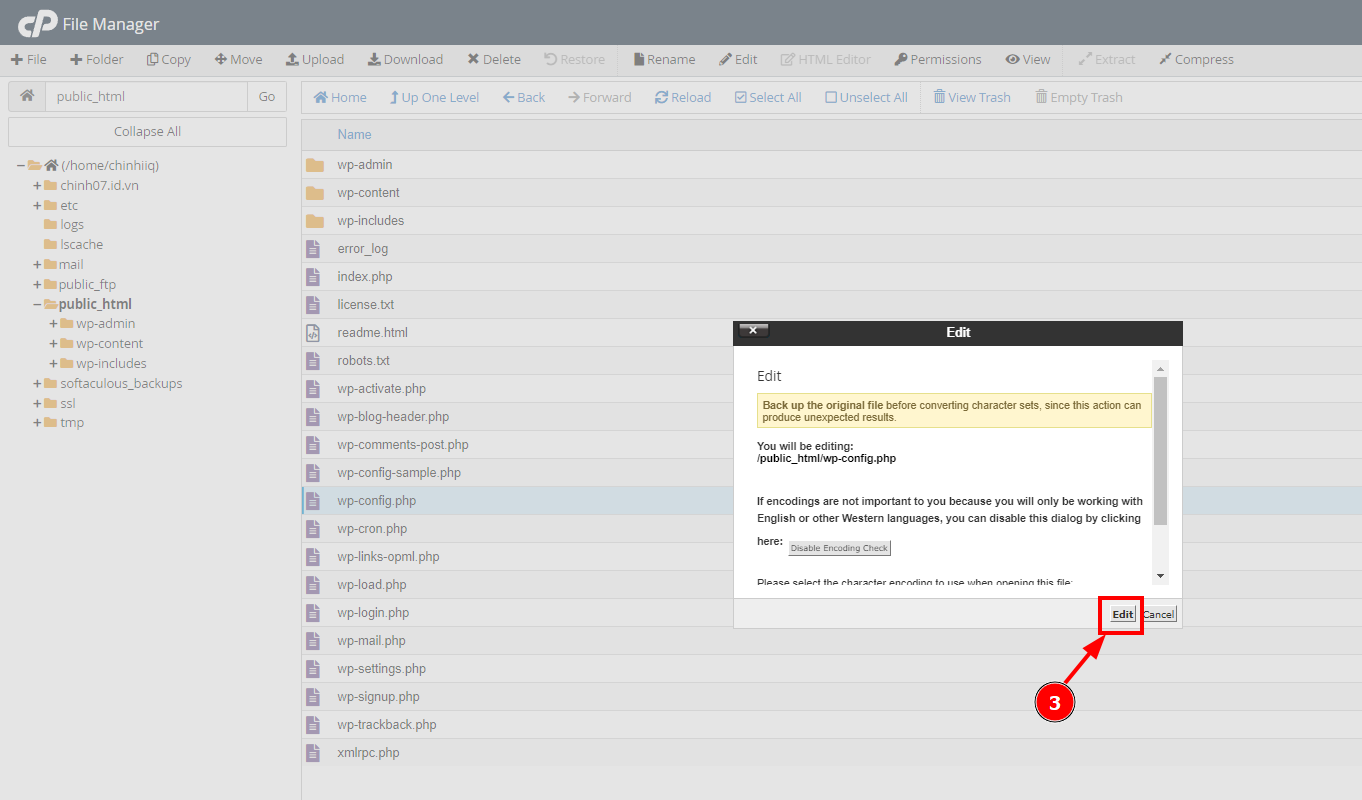The width and height of the screenshot is (1362, 800).
Task: Click the Collapse All button
Action: point(147,131)
